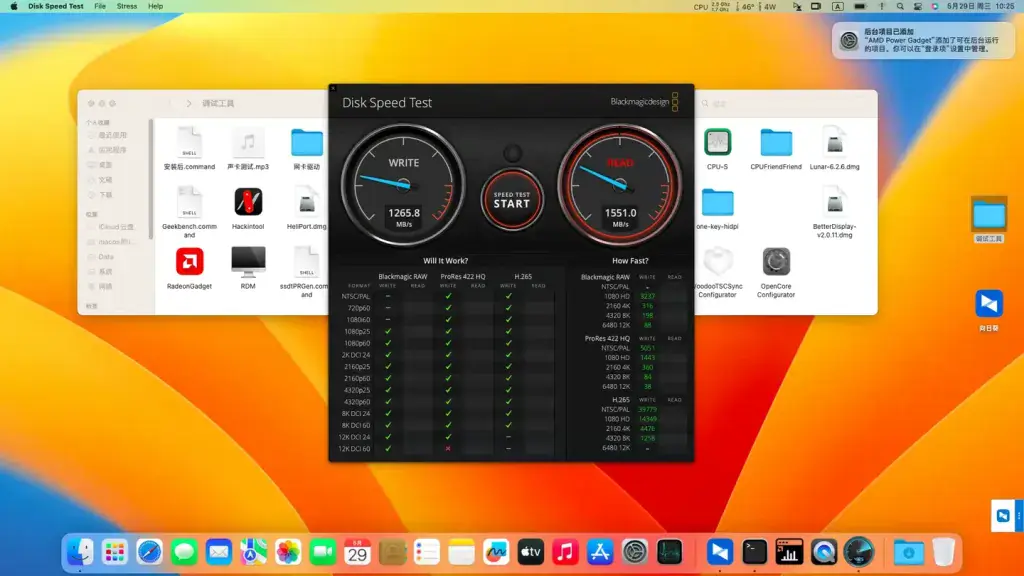The image size is (1024, 576).
Task: Open Launchpad from the Dock
Action: (x=115, y=552)
